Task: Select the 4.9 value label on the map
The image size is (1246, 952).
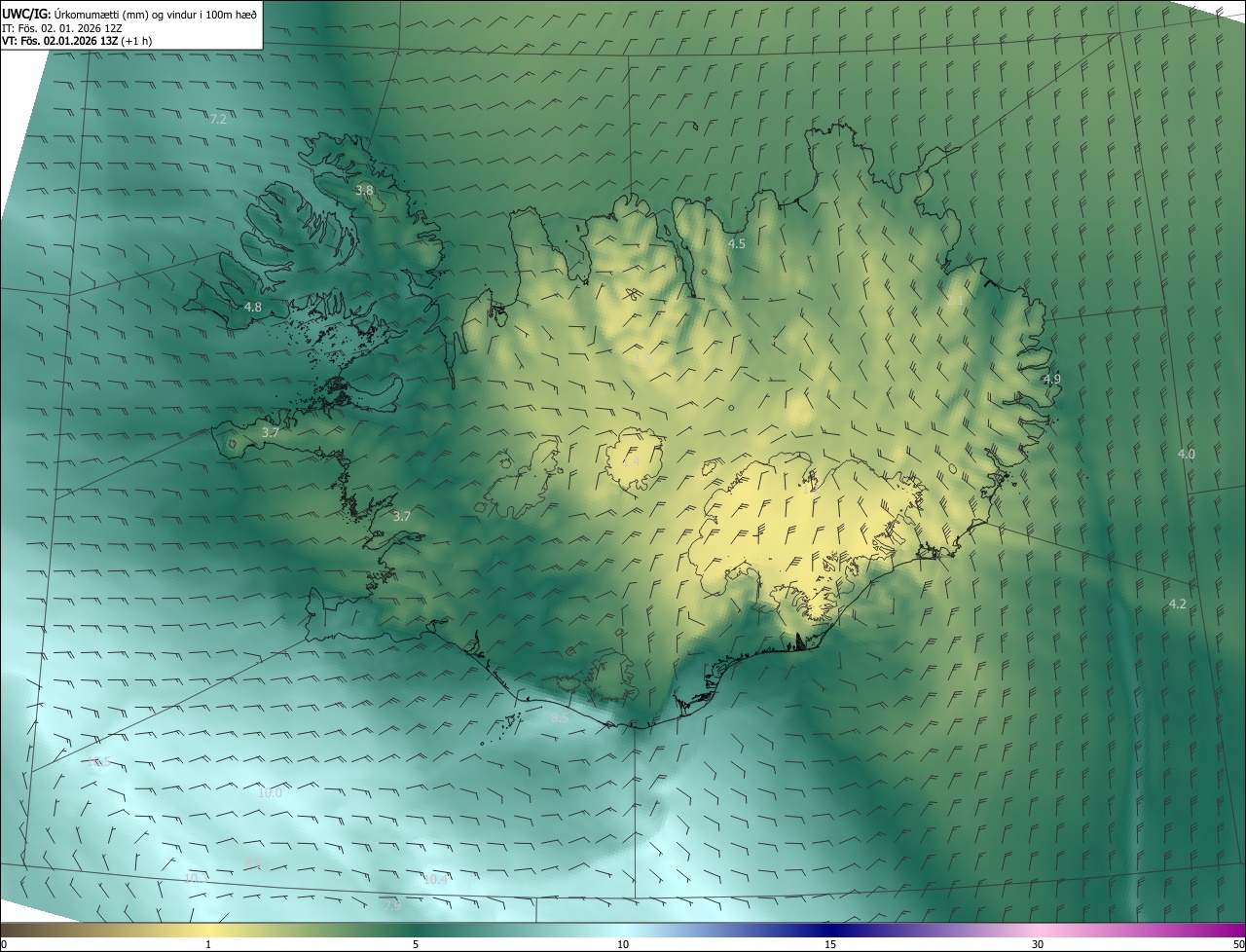Action: (x=1052, y=379)
